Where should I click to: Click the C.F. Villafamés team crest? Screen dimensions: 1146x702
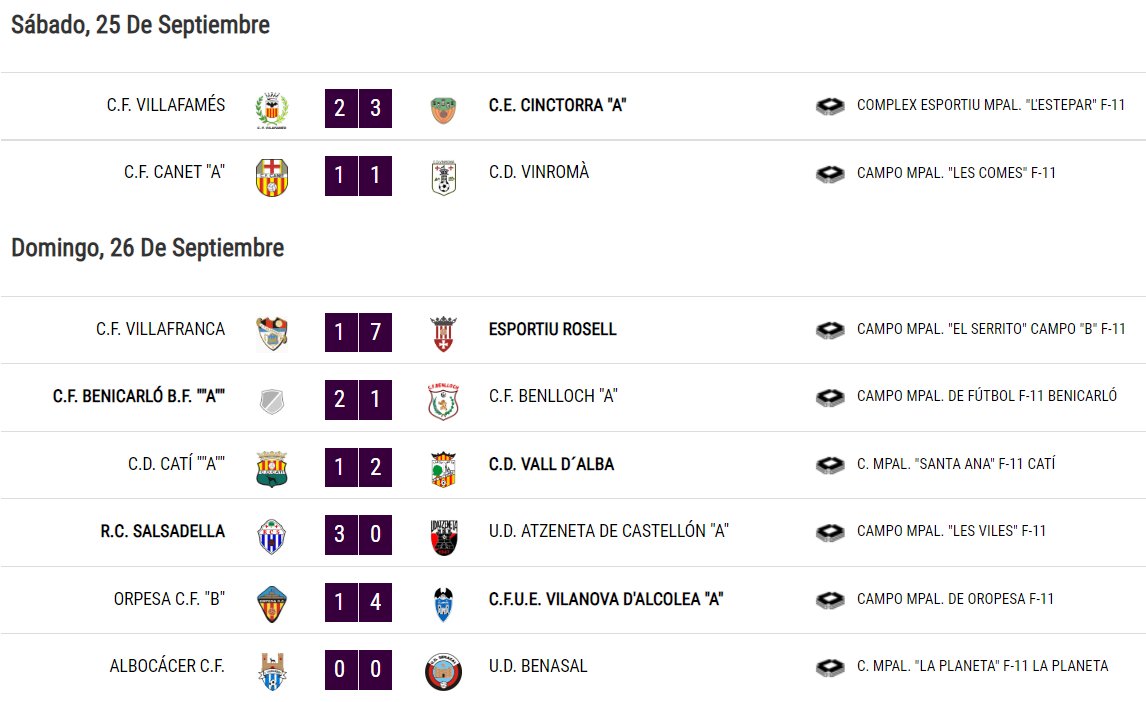(272, 110)
